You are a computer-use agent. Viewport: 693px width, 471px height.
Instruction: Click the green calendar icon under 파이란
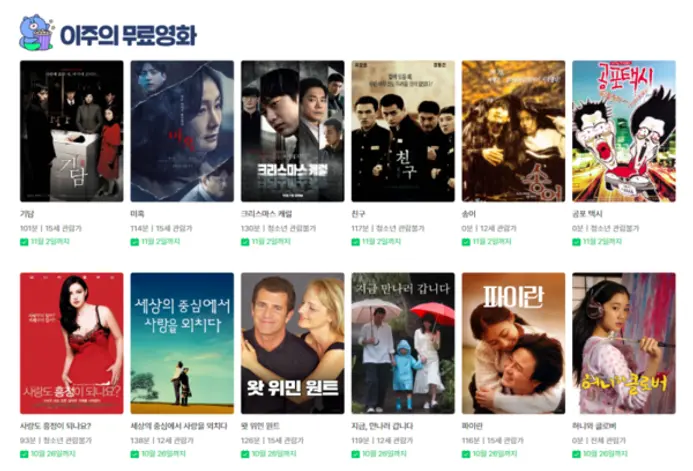[466, 454]
